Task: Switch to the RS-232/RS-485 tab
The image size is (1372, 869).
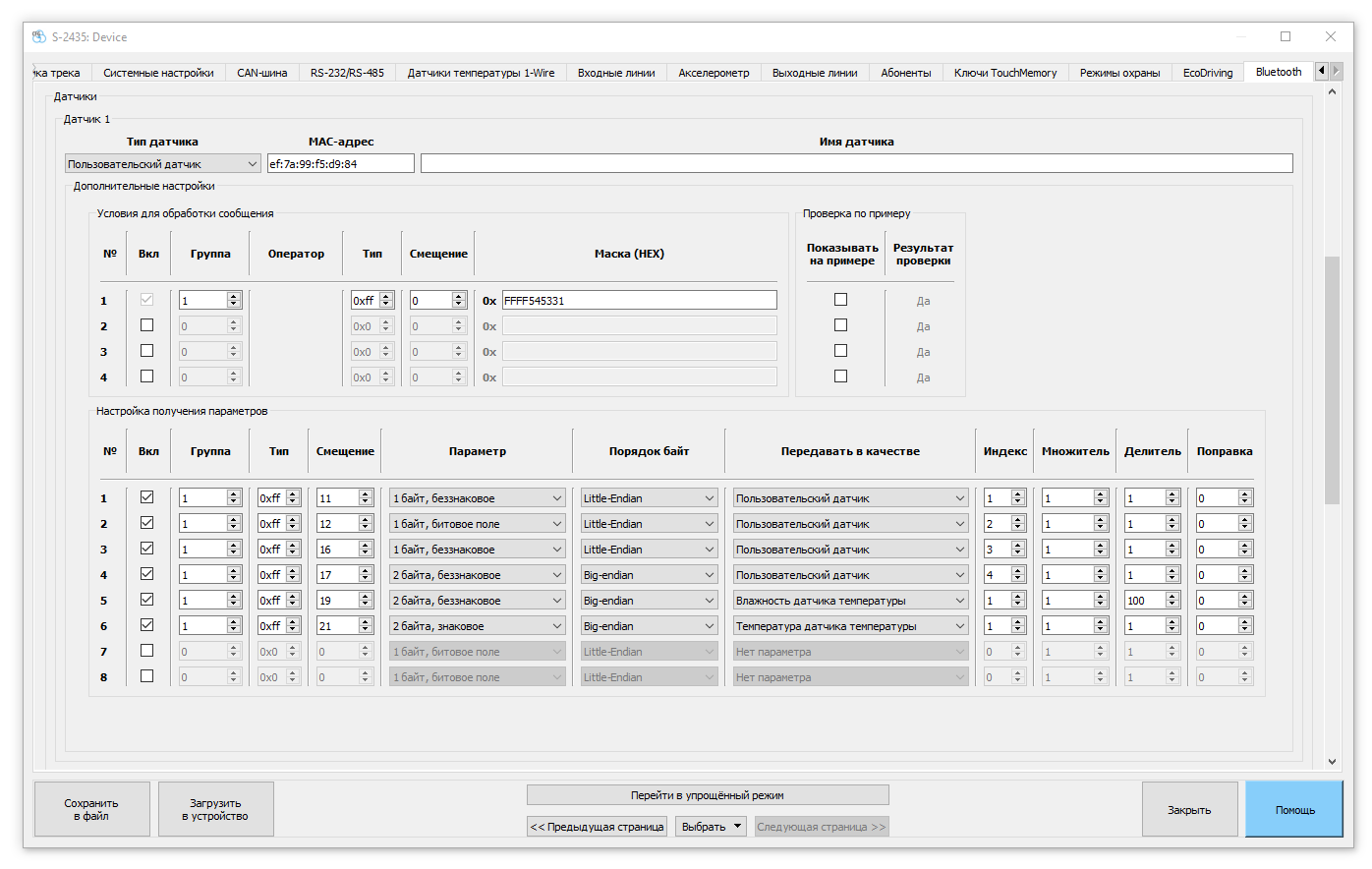Action: [347, 73]
